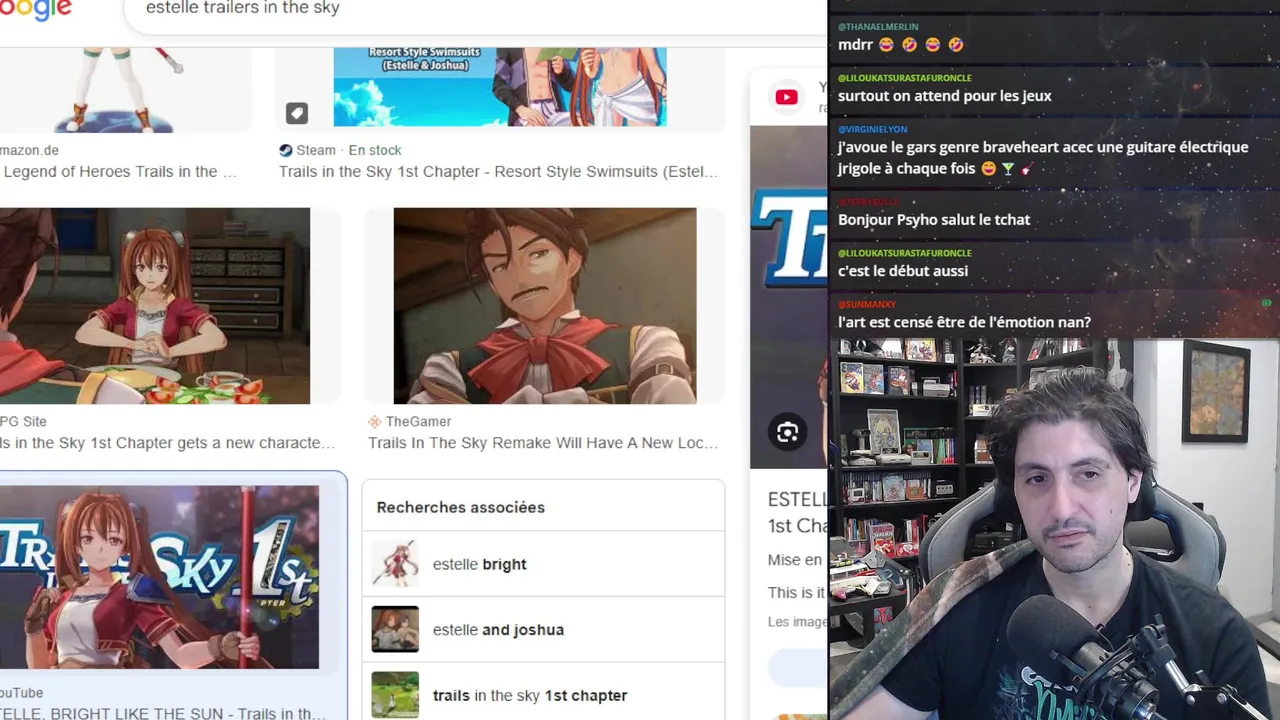
Task: Click the 'estelle and joshua' related search thumbnail
Action: (x=395, y=630)
